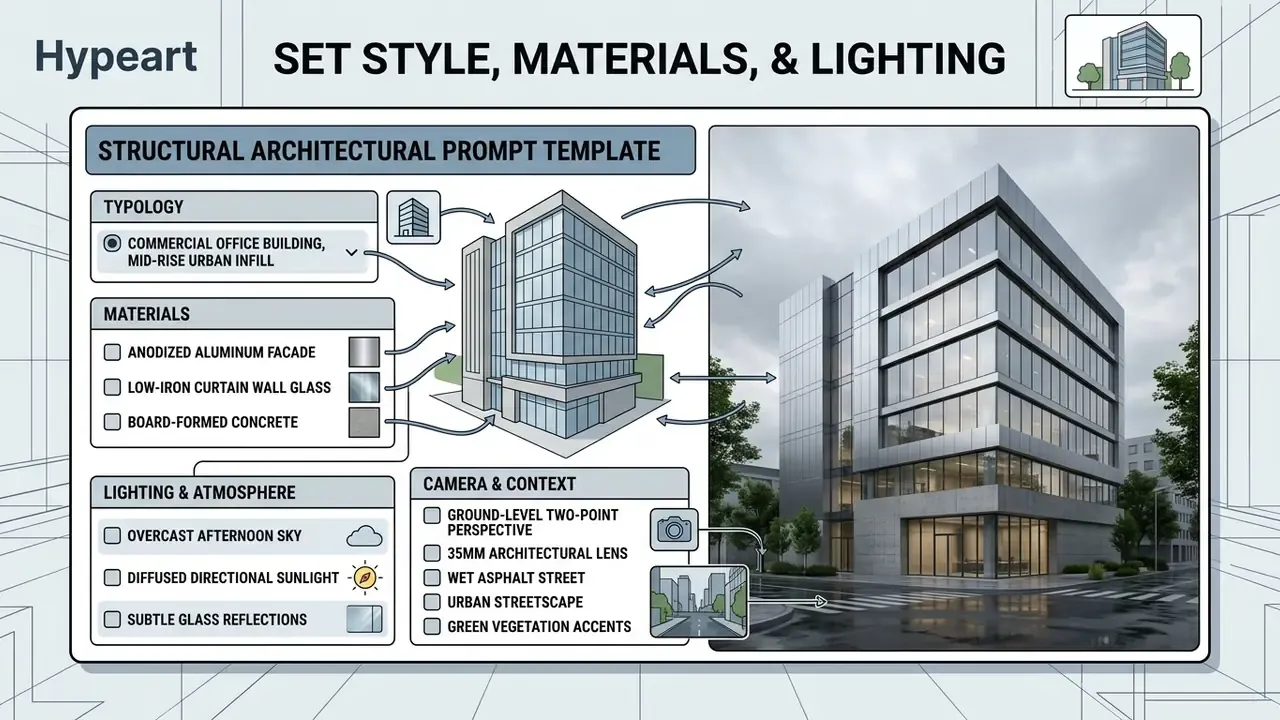
Task: Tick the 35mm Architectural Lens checkbox
Action: [432, 553]
